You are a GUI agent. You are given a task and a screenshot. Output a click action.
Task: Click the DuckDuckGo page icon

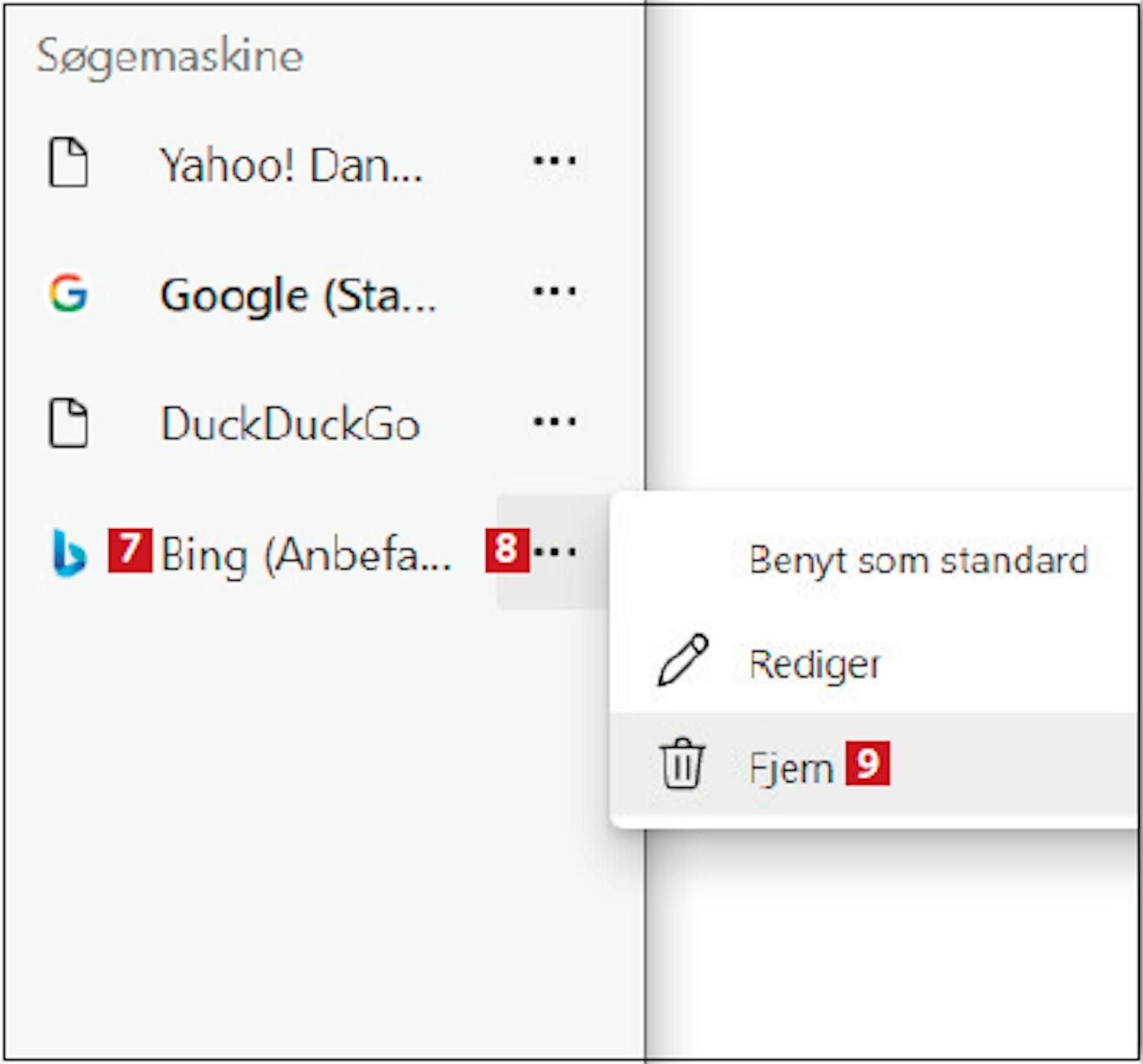click(x=69, y=422)
